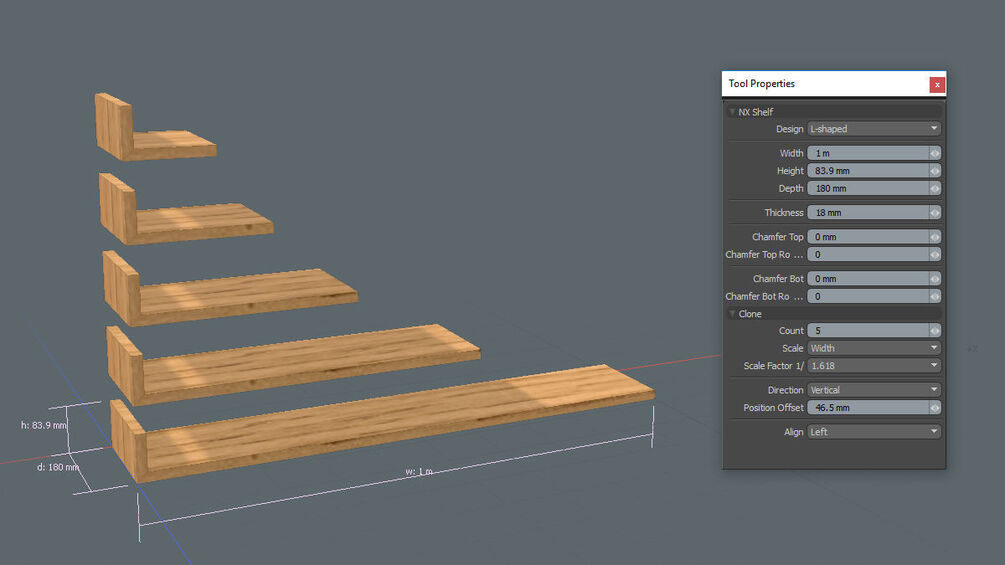Image resolution: width=1005 pixels, height=565 pixels.
Task: Click the Chamfer Top field
Action: [x=868, y=237]
